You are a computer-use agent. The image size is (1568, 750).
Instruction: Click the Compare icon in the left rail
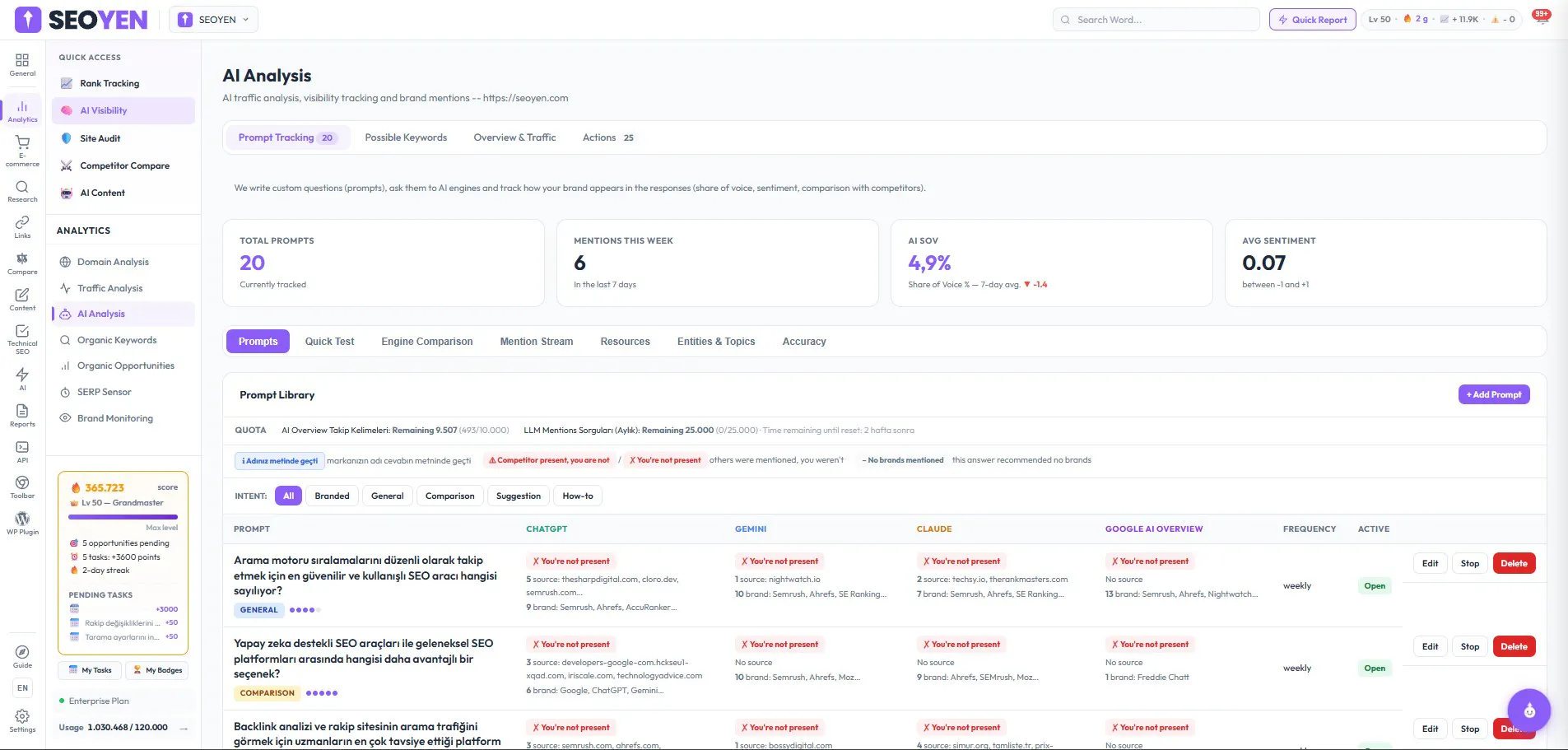point(22,263)
